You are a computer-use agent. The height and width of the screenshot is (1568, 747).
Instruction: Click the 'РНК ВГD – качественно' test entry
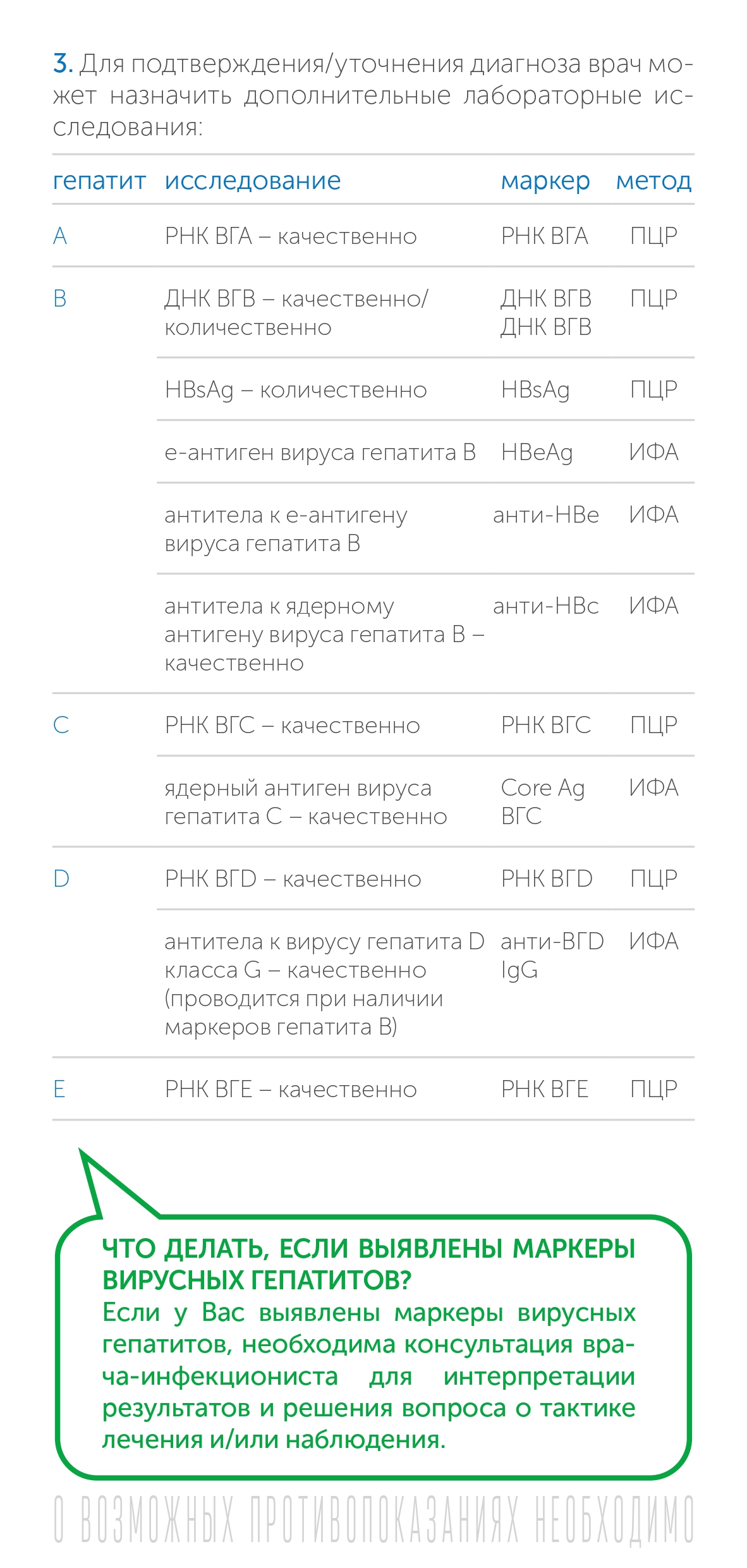[293, 878]
